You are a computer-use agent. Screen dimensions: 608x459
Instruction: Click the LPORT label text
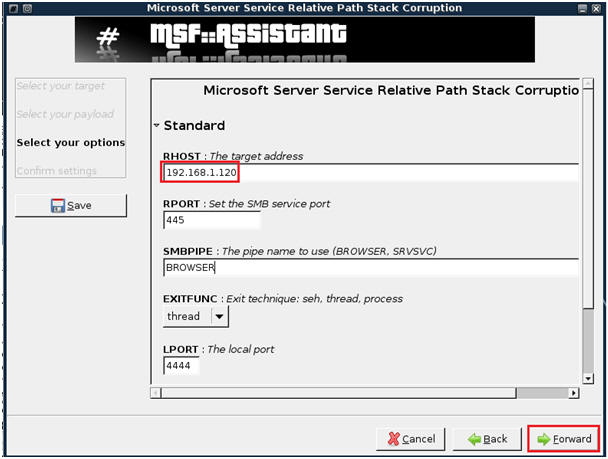[181, 349]
